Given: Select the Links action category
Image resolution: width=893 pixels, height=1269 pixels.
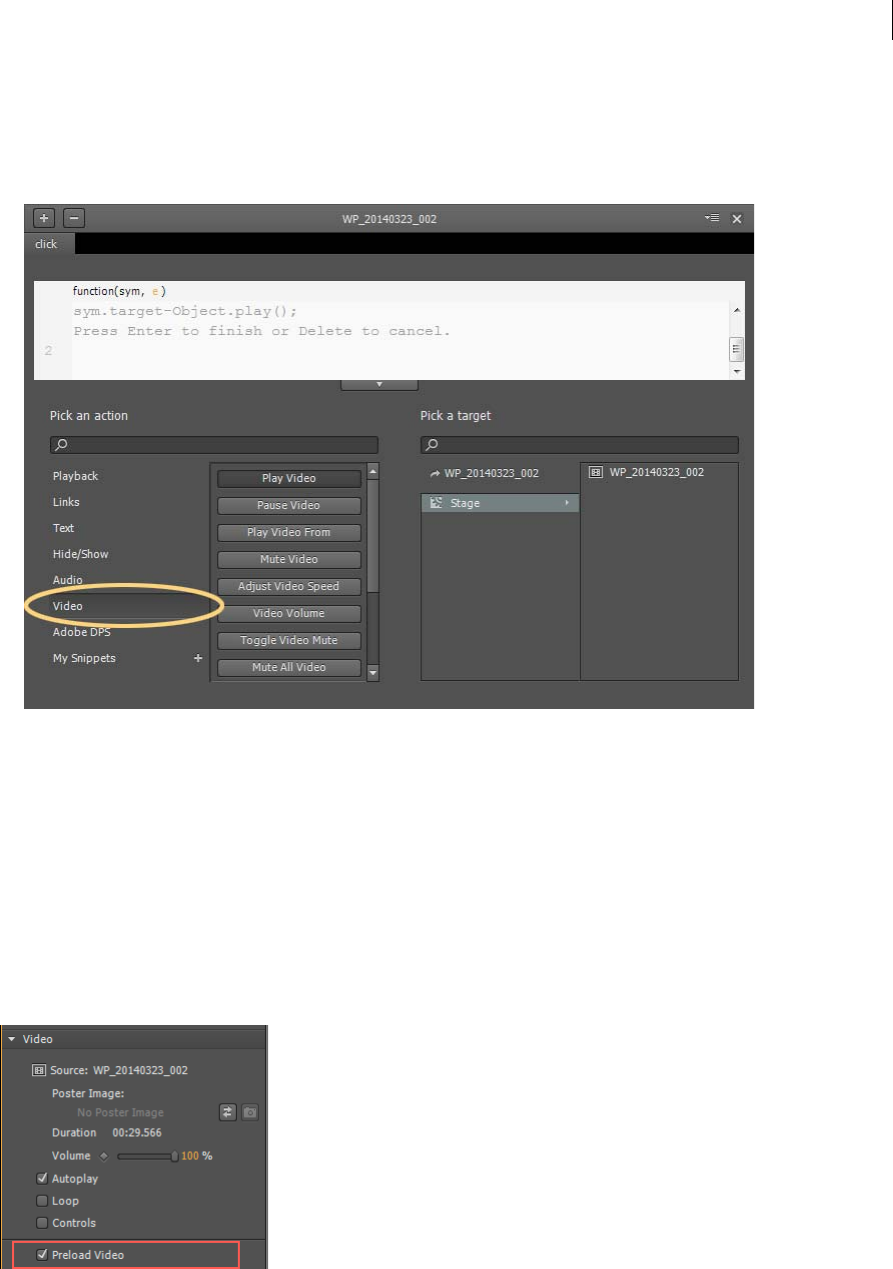Looking at the screenshot, I should point(66,502).
